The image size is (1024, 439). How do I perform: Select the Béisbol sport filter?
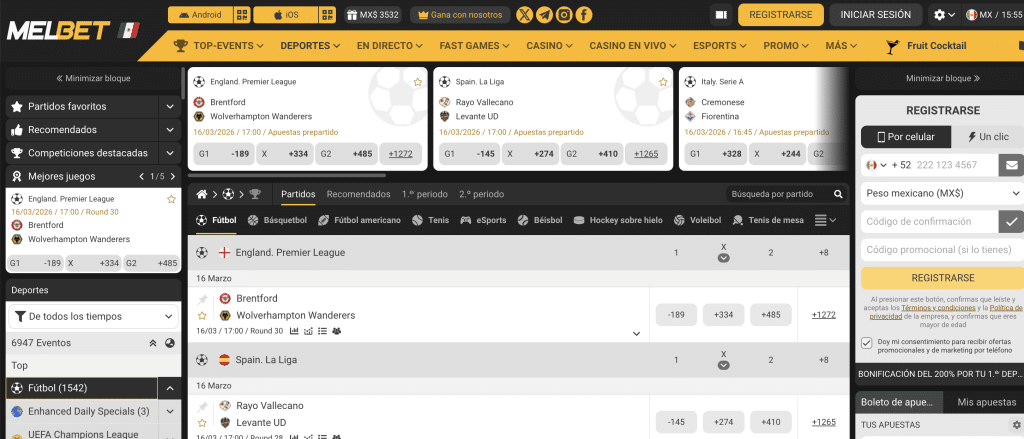539,220
